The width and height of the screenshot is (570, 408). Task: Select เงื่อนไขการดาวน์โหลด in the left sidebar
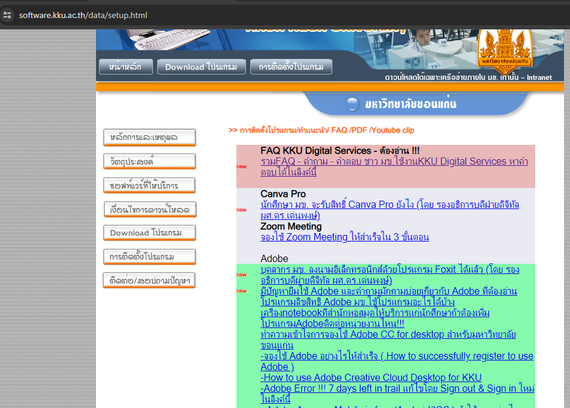150,209
